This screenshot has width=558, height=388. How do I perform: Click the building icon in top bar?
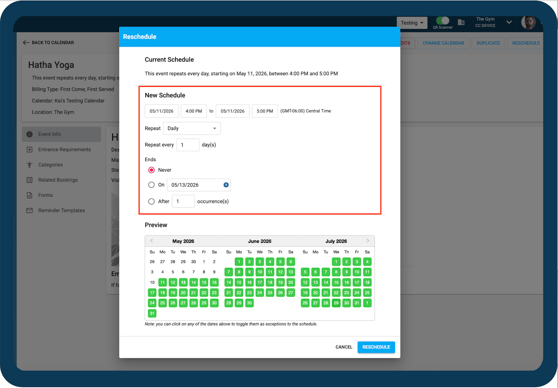click(x=461, y=22)
